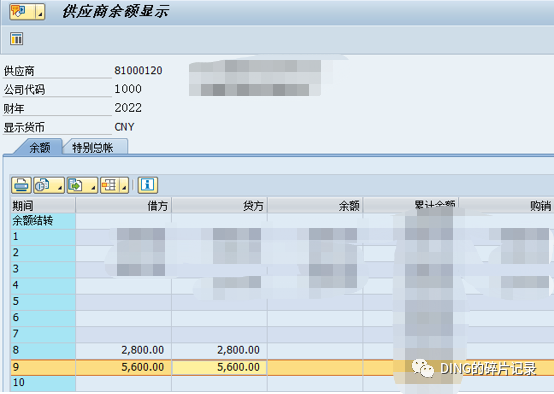Click the 供应商 field label
The width and height of the screenshot is (554, 394).
[x=19, y=71]
